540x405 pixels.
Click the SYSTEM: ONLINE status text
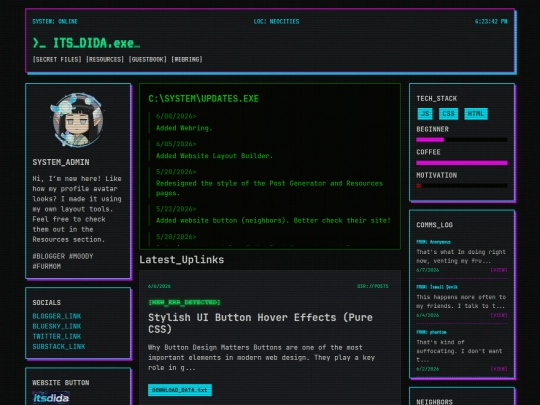tap(55, 21)
